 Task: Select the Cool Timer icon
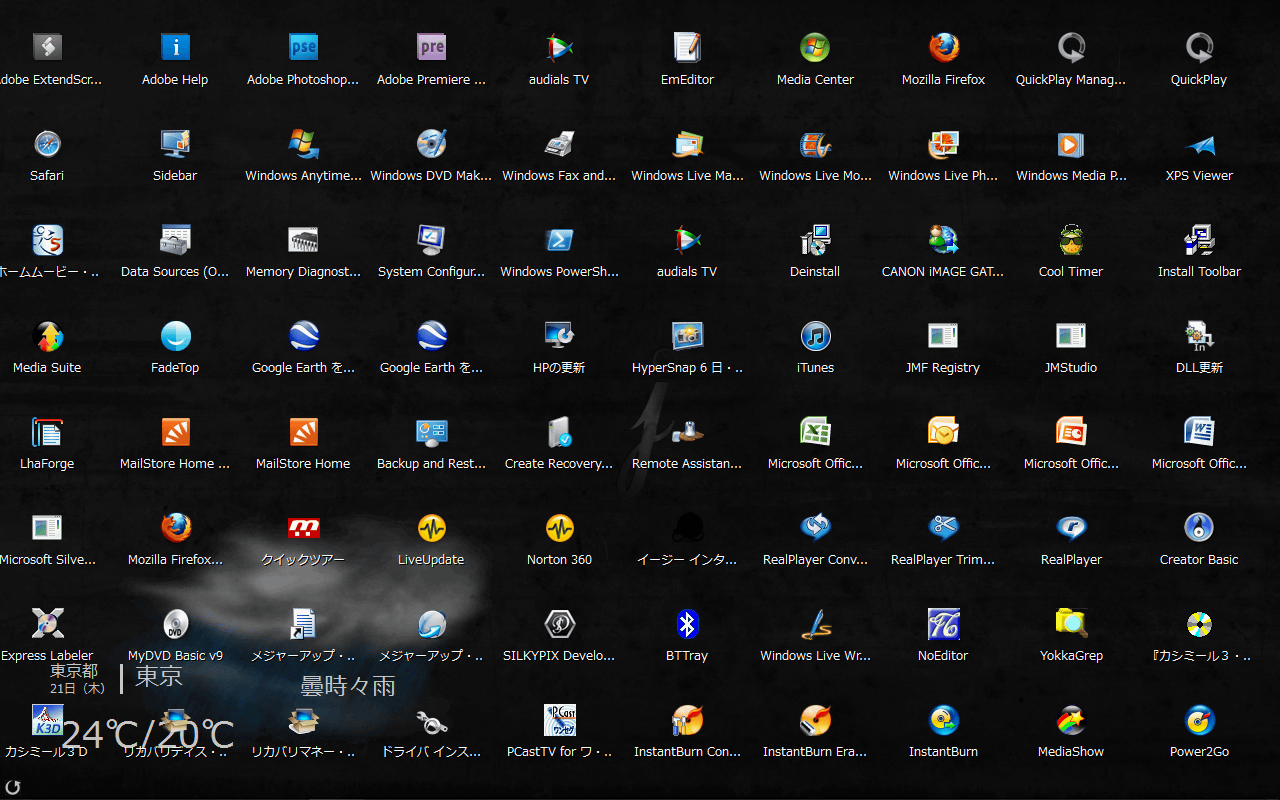coord(1071,239)
